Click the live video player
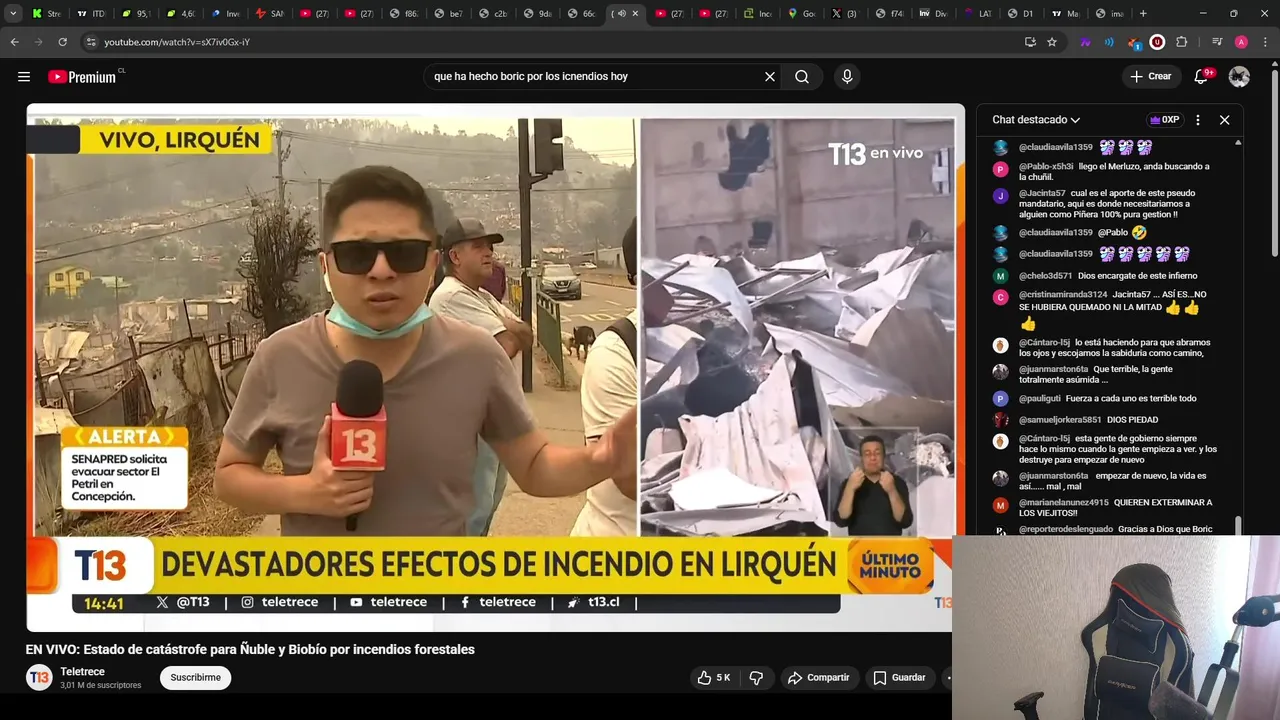1280x720 pixels. point(495,367)
